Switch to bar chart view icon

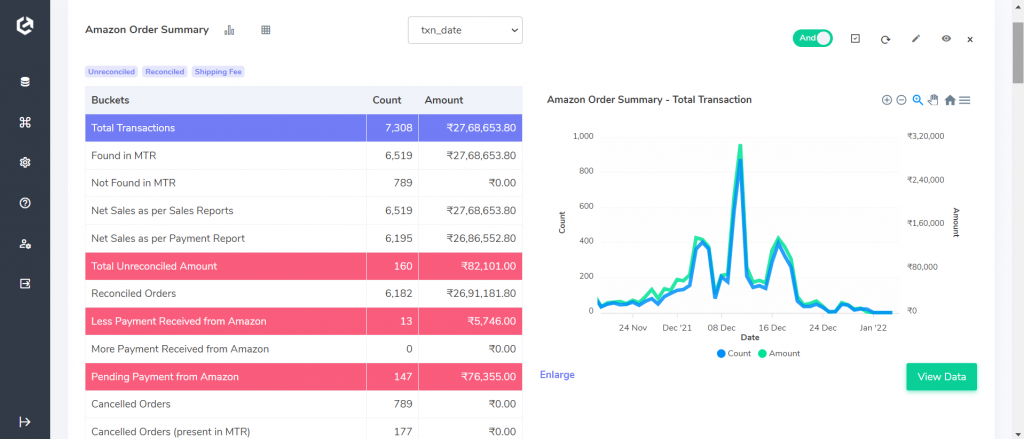point(229,30)
